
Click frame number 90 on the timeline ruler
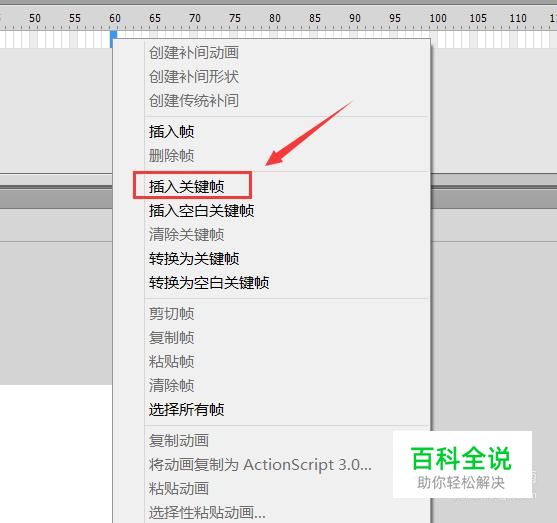point(355,18)
